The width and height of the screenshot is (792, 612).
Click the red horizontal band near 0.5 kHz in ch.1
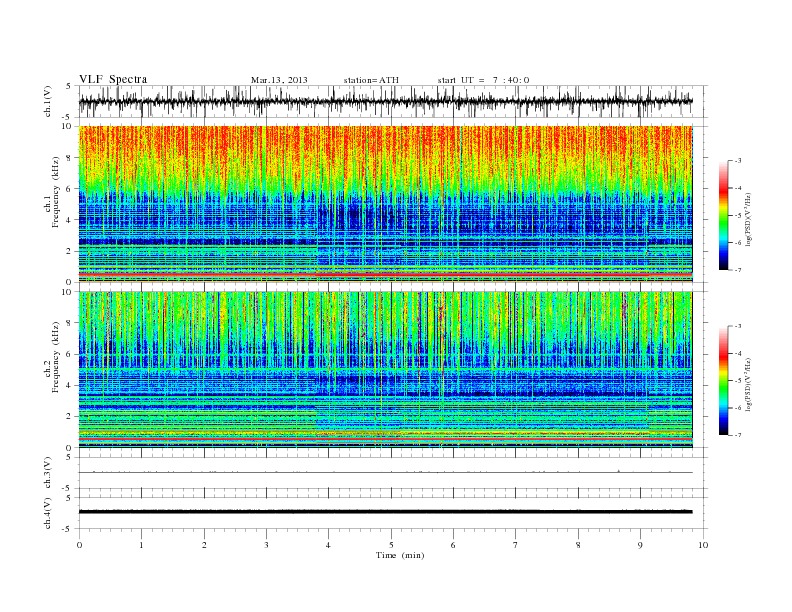click(385, 274)
